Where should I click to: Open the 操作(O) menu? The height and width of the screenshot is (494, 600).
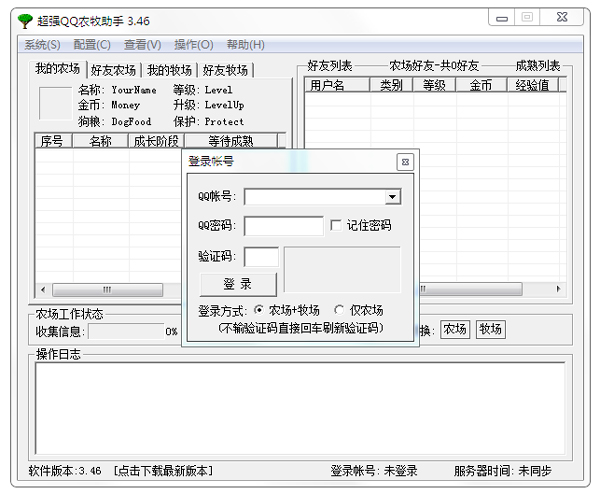click(194, 45)
